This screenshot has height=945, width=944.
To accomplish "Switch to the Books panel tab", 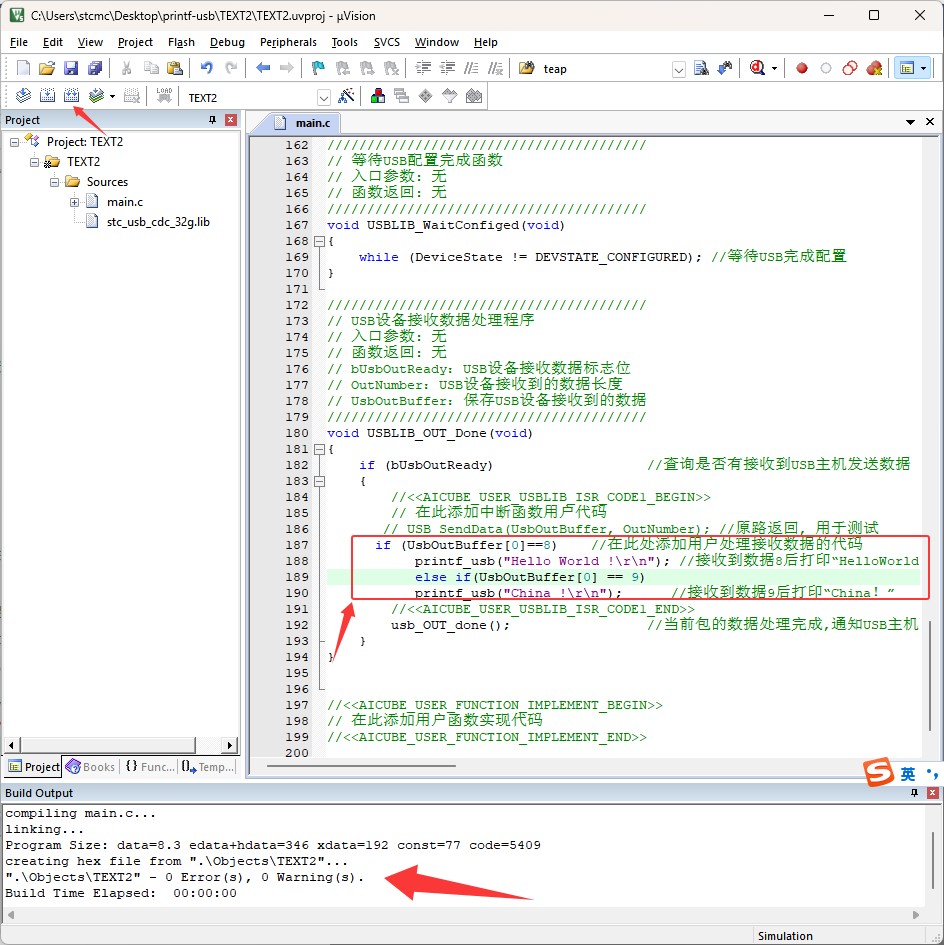I will point(90,767).
